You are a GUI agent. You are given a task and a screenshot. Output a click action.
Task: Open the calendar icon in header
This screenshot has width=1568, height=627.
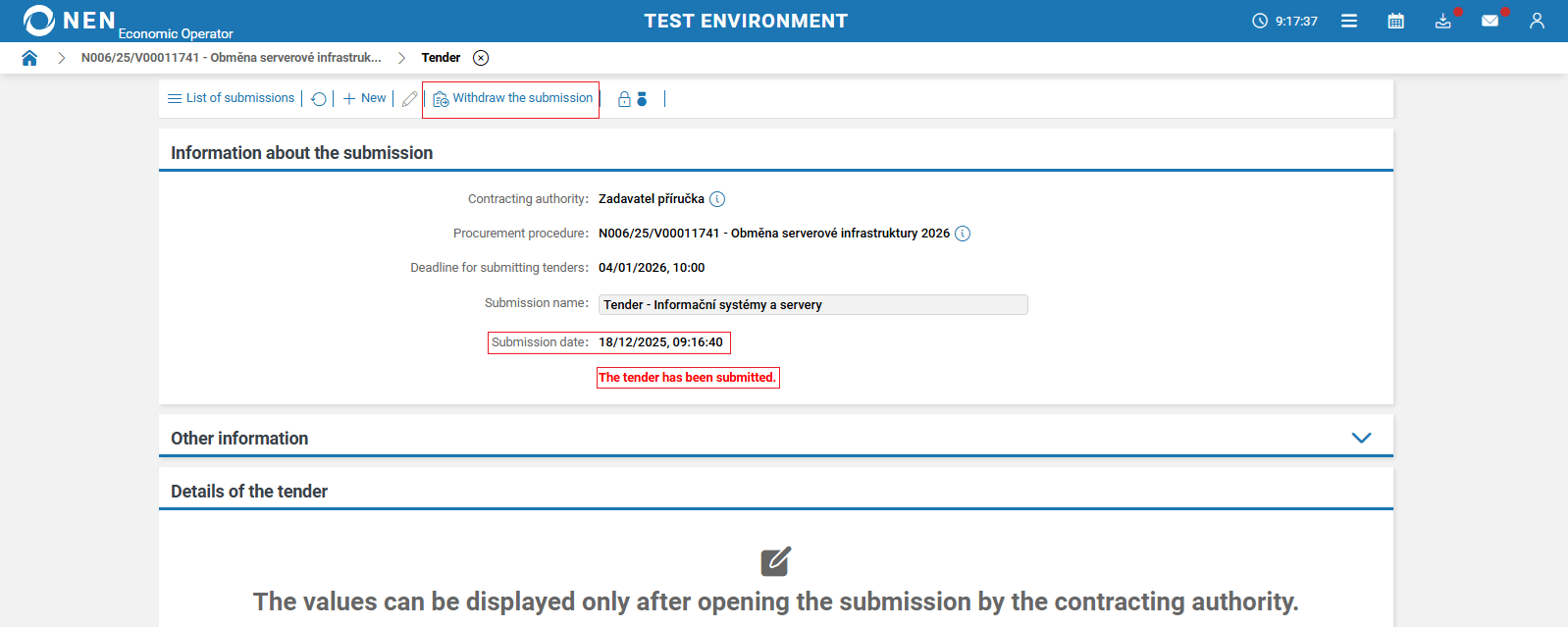pos(1396,21)
